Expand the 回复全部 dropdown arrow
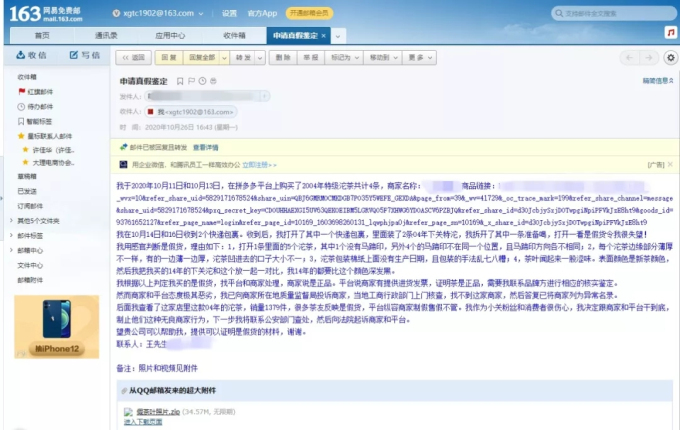 point(224,58)
